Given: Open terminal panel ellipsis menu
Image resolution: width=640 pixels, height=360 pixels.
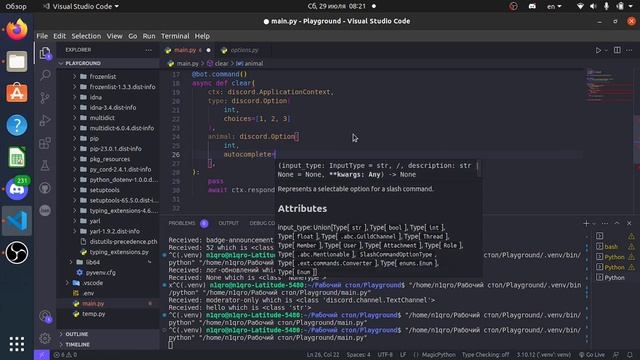Looking at the screenshot, I should pyautogui.click(x=604, y=223).
